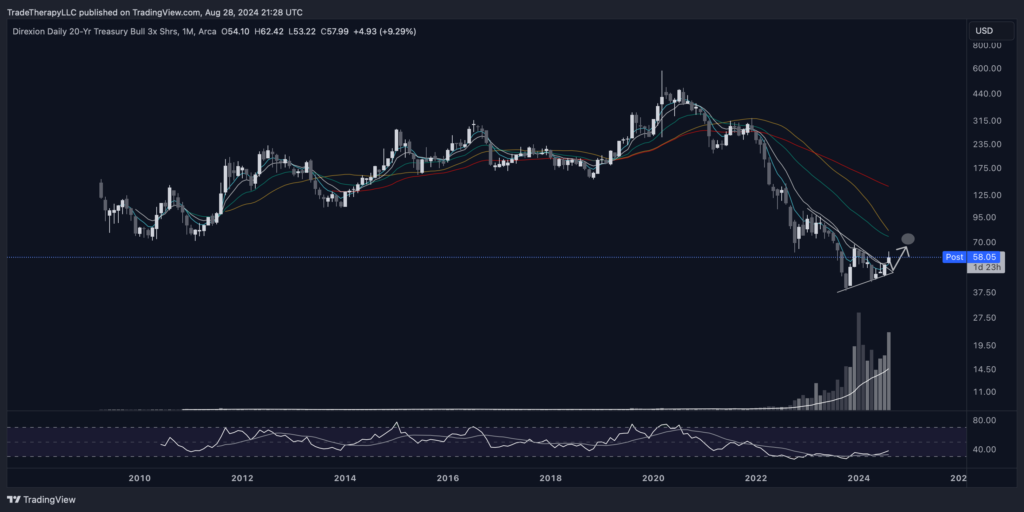1024x512 pixels.
Task: Click the 2022 label on time axis
Action: (756, 479)
